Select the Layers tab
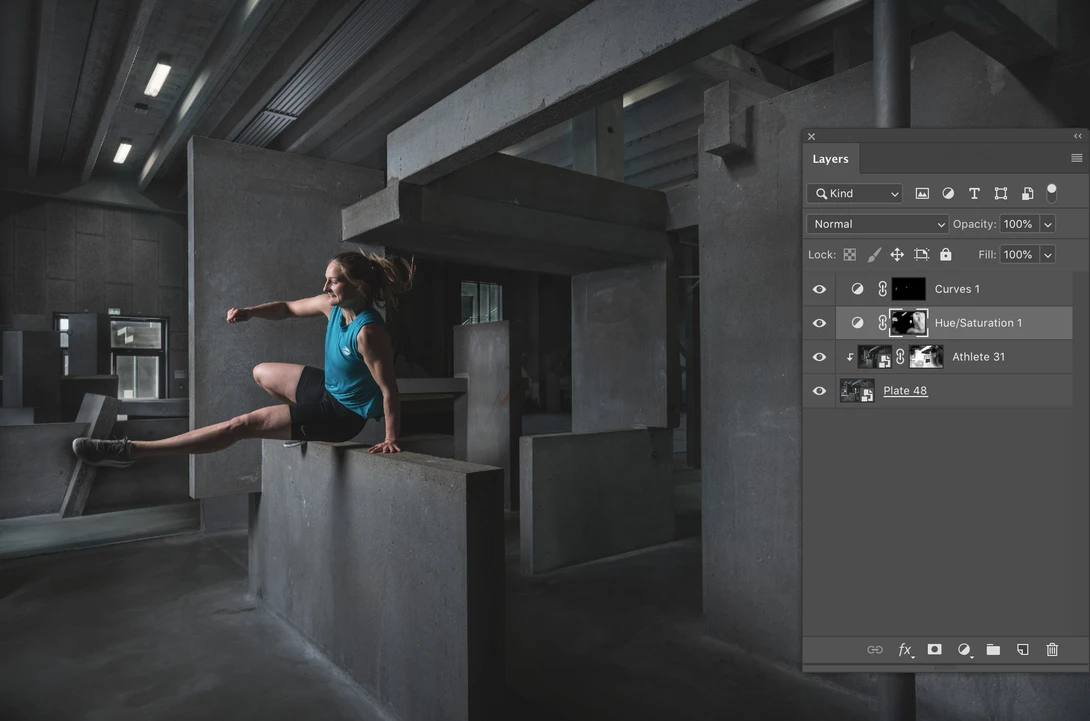The width and height of the screenshot is (1090, 721). point(831,159)
